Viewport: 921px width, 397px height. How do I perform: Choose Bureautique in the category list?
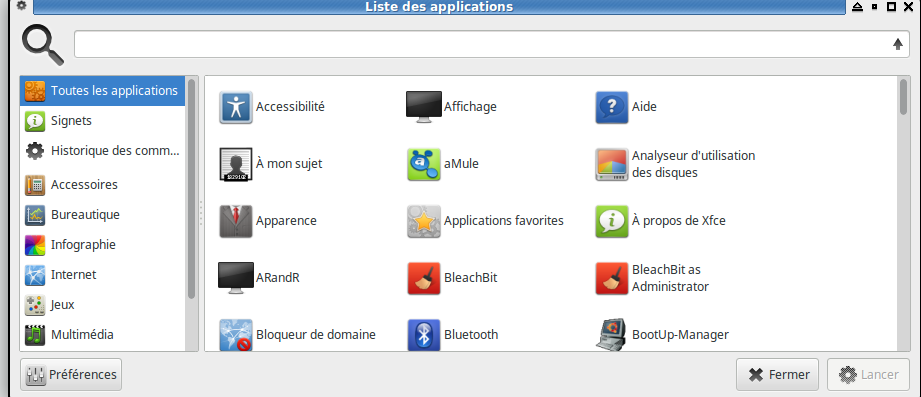point(102,215)
